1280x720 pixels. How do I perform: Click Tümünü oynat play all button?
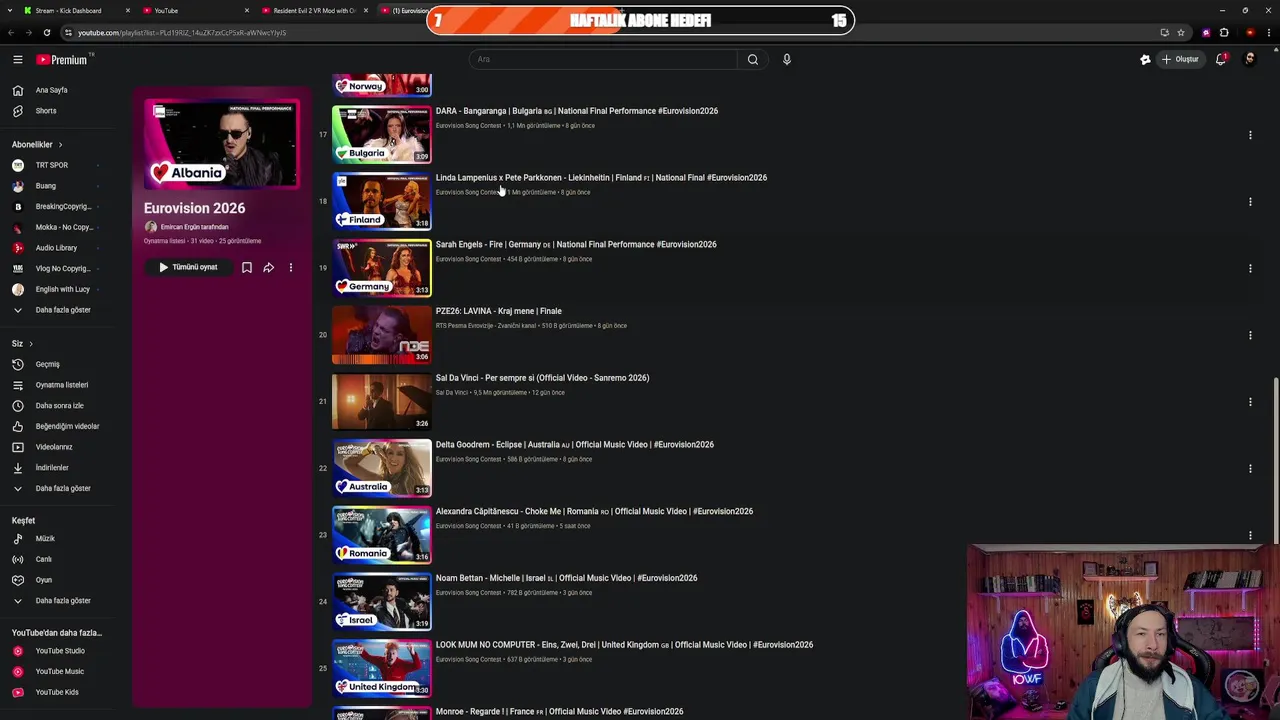click(x=188, y=267)
